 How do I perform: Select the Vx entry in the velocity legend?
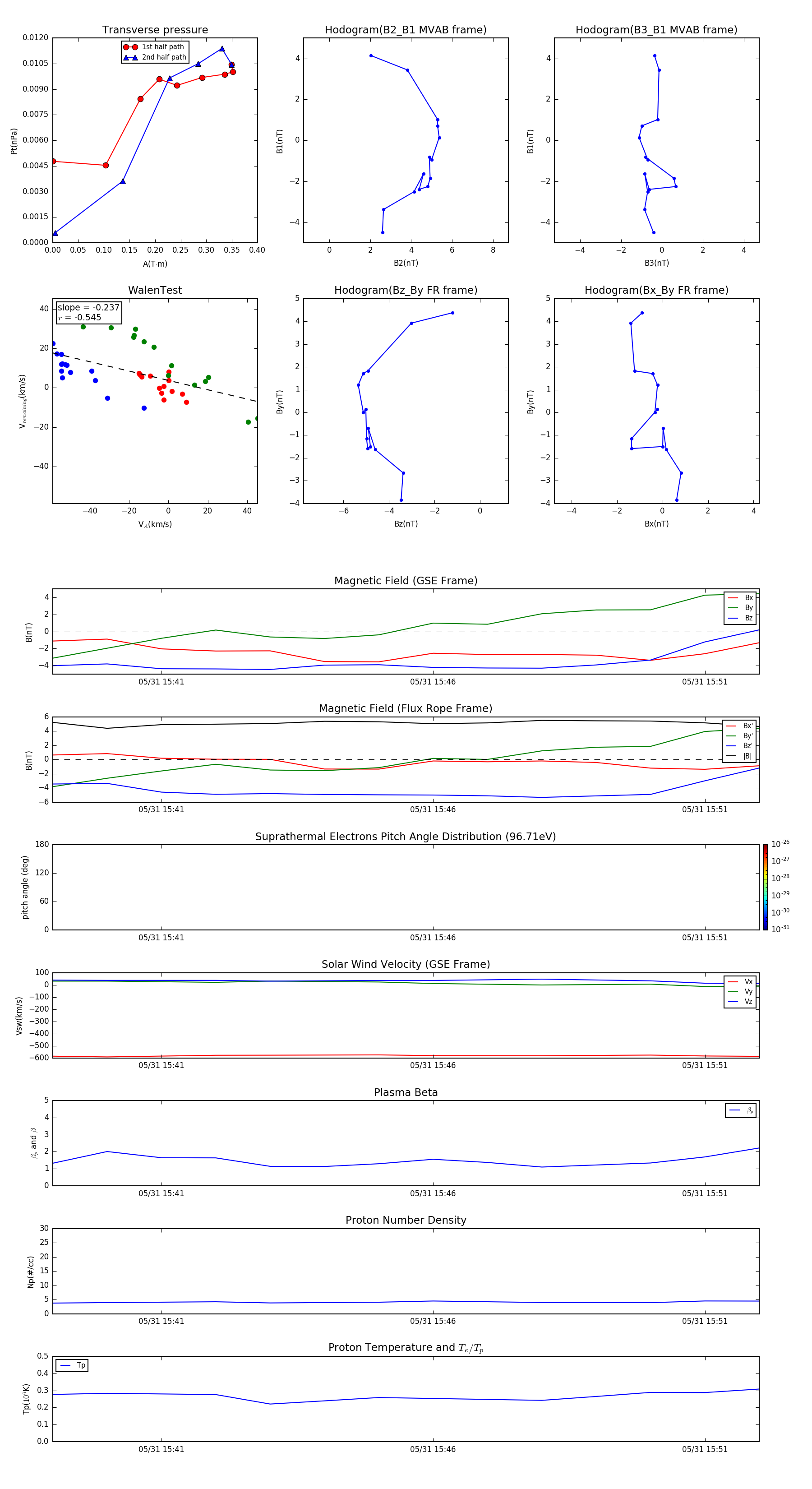(x=740, y=981)
